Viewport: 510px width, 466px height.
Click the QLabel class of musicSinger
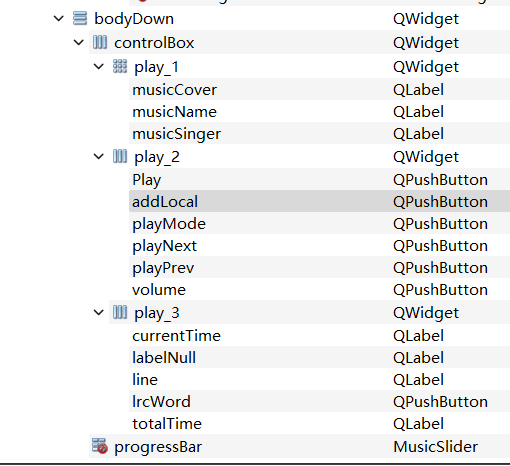(418, 133)
